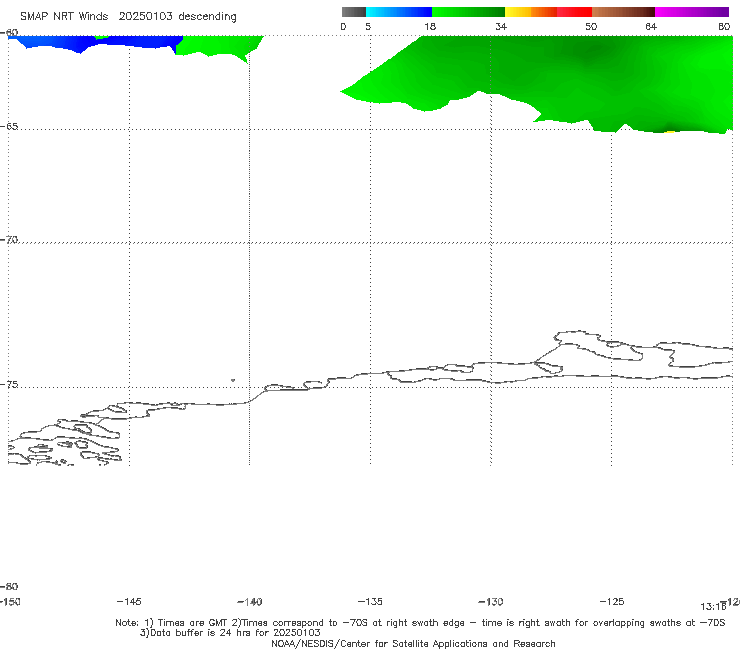Click the small yellow high-wind spot
This screenshot has height=650, width=740.
pyautogui.click(x=670, y=132)
